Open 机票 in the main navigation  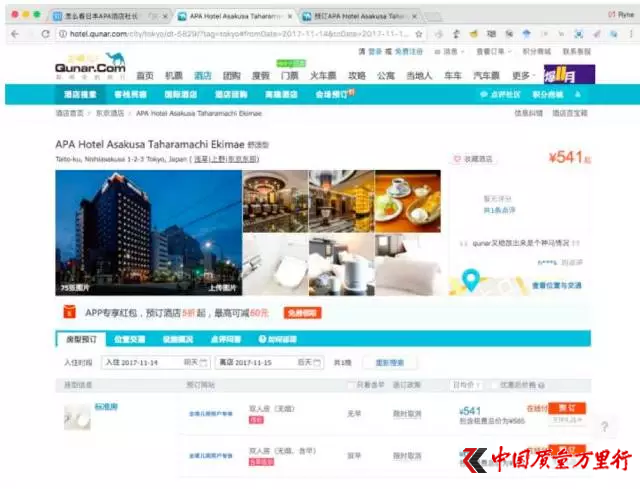click(173, 76)
